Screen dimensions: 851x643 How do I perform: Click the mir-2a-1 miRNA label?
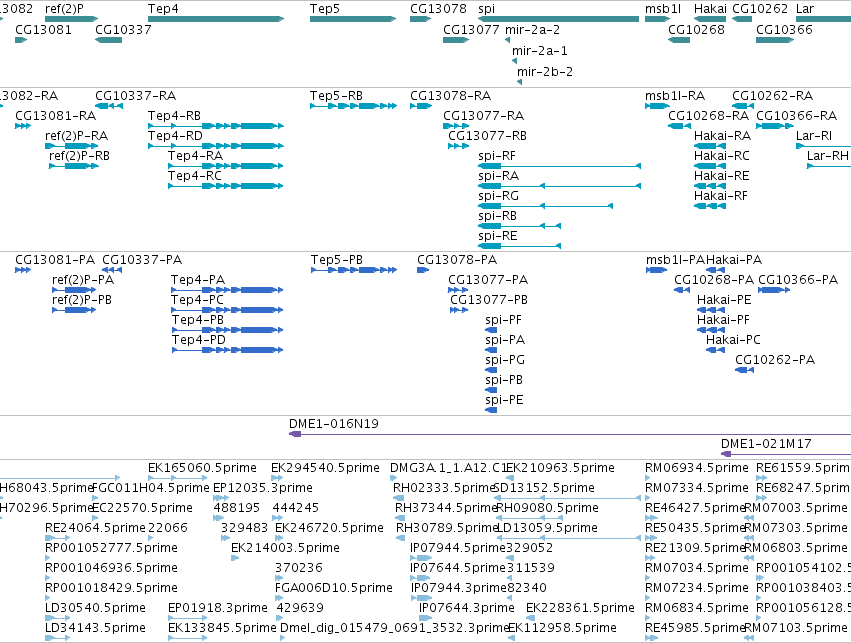pyautogui.click(x=539, y=50)
